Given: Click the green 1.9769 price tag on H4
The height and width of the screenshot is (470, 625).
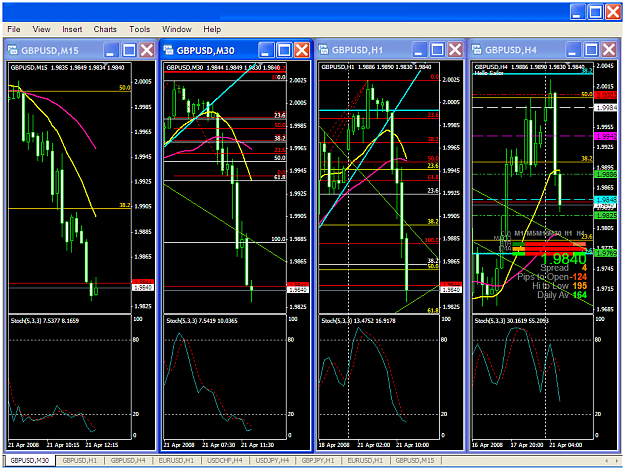Looking at the screenshot, I should pyautogui.click(x=605, y=253).
